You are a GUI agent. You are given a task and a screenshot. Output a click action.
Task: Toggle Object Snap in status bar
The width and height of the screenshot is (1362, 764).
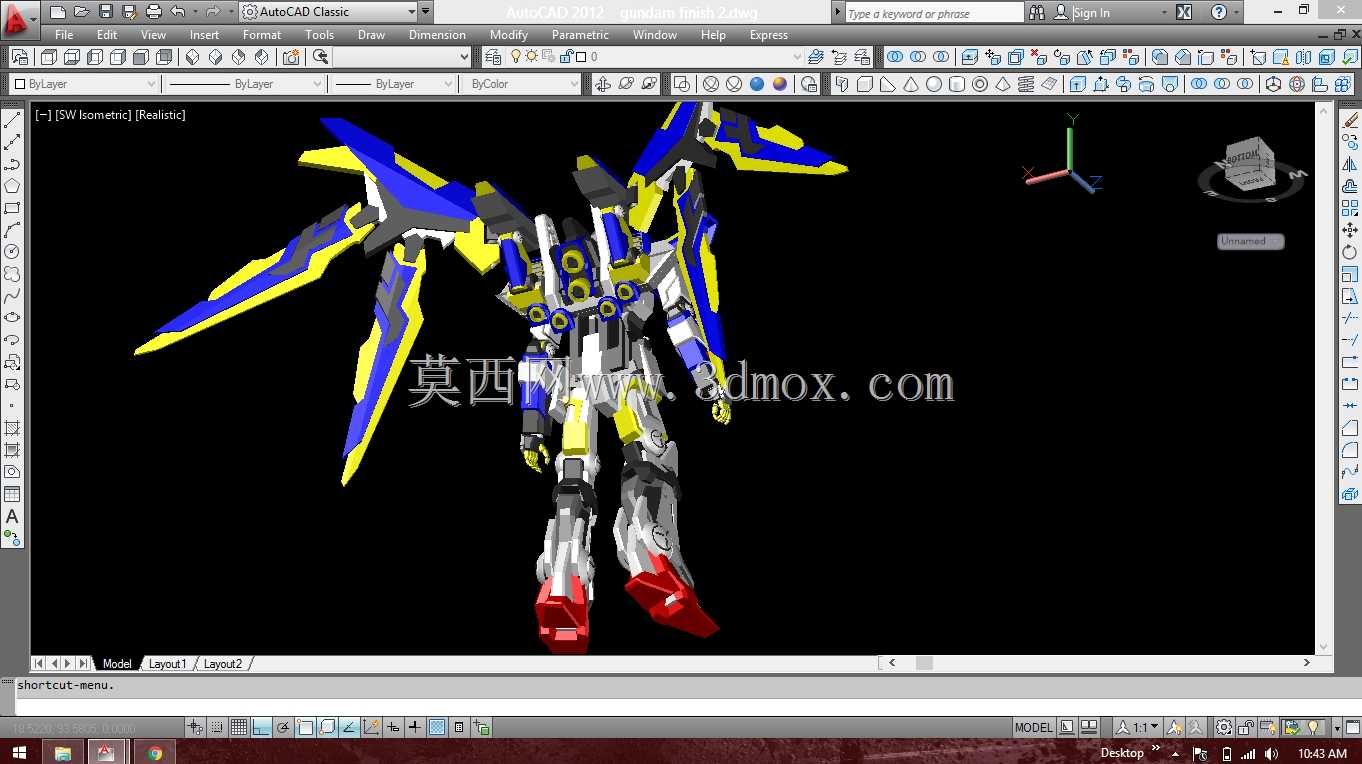click(305, 727)
